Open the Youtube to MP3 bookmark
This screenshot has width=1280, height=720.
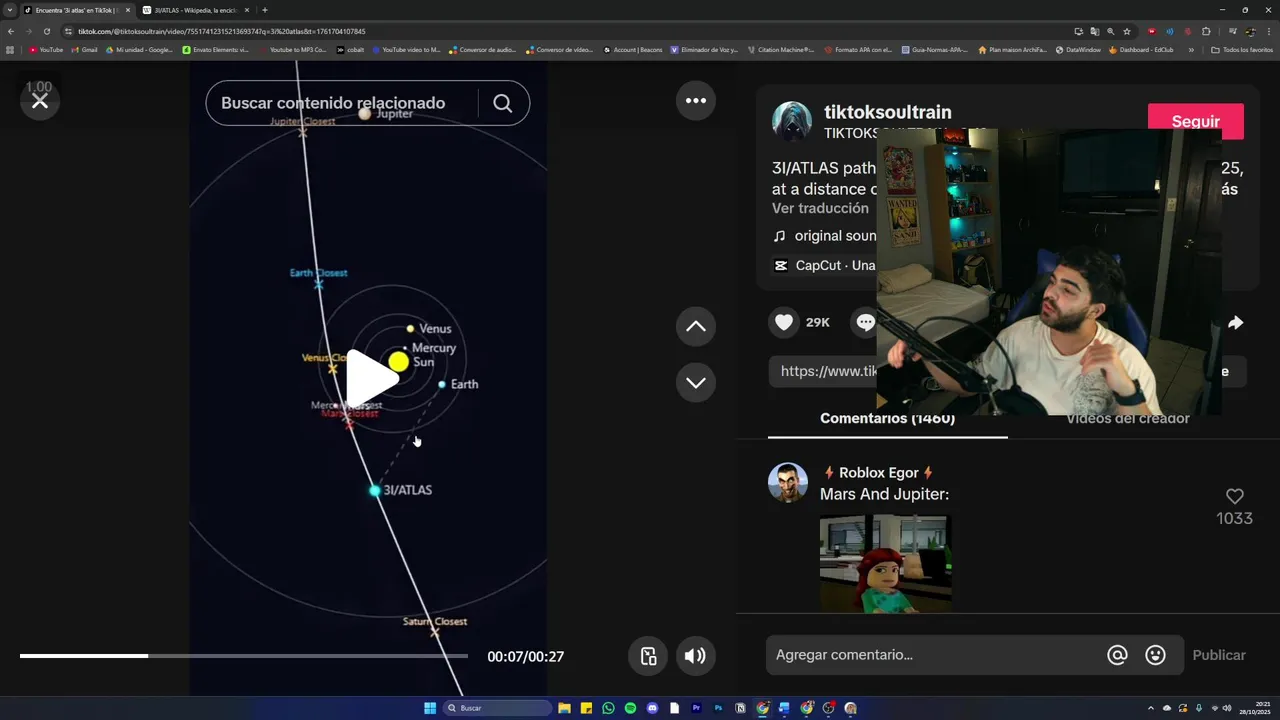[x=294, y=49]
